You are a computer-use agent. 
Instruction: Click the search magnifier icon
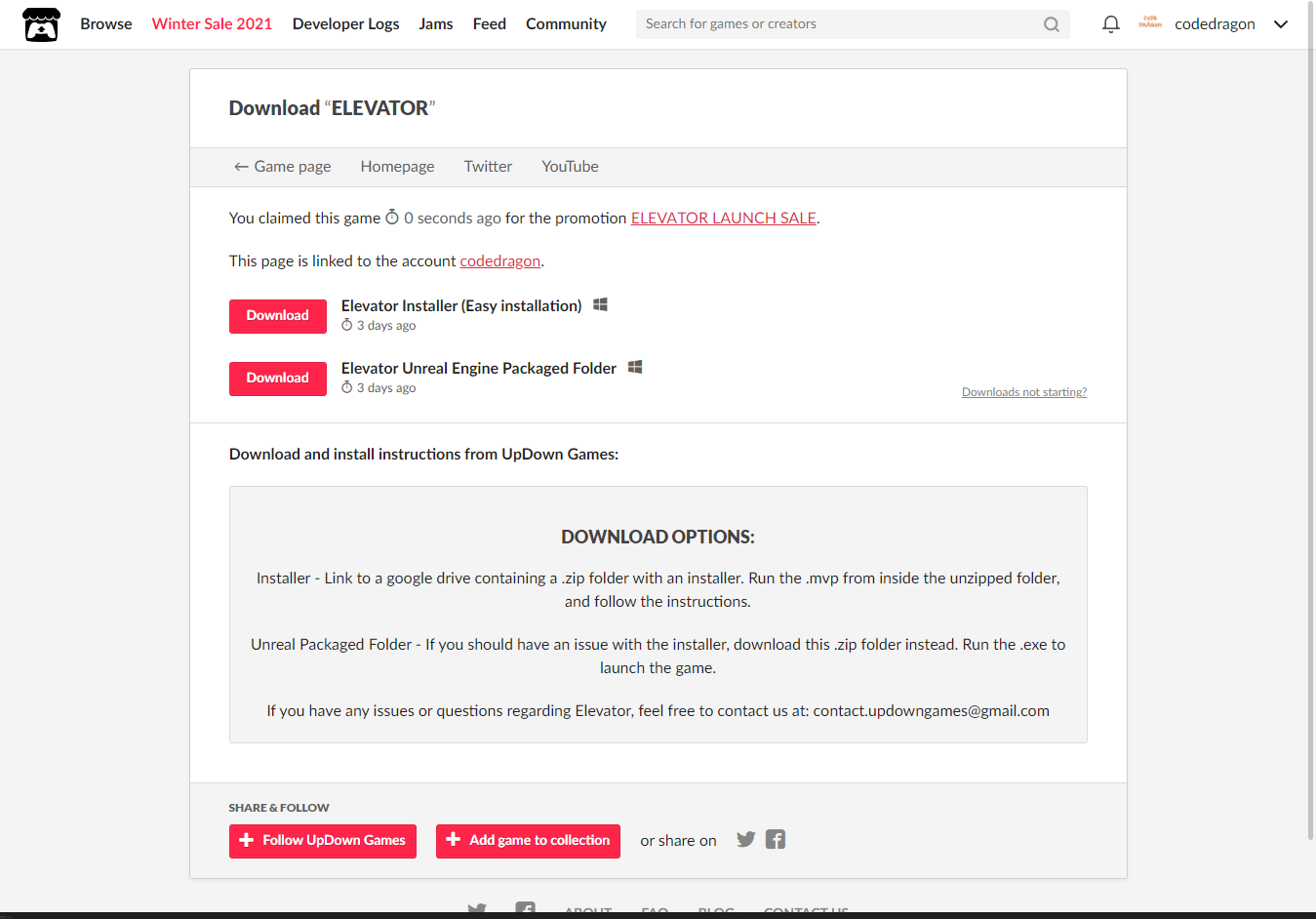1051,24
